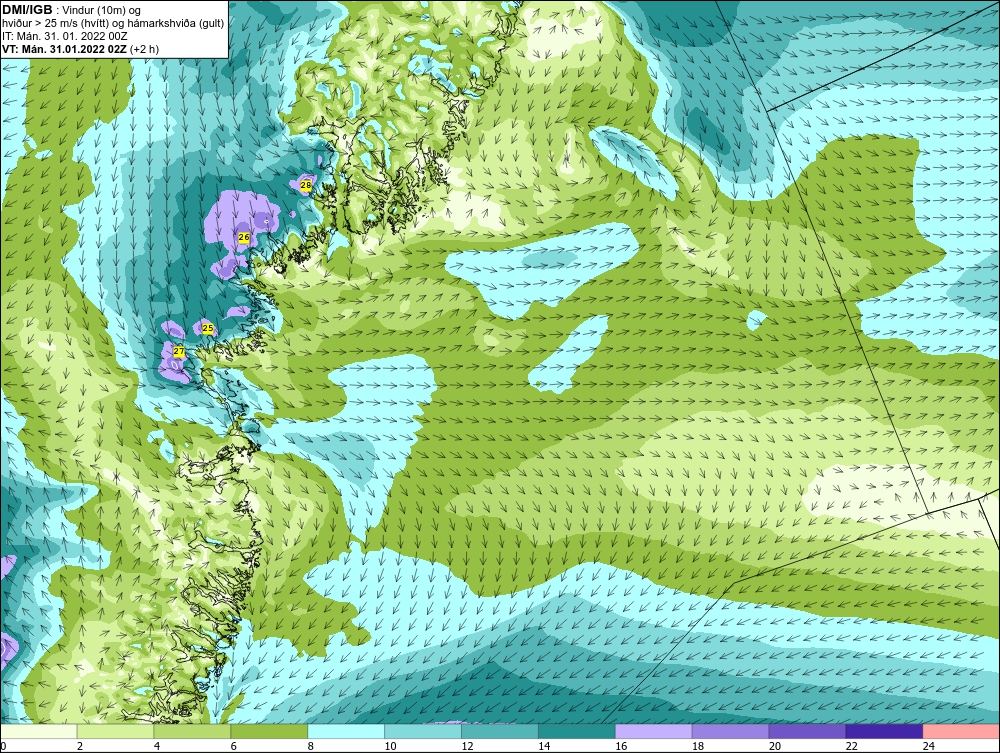The image size is (1000, 753).
Task: Click the legend line about hviður > 25 m/s
Action: pyautogui.click(x=113, y=24)
